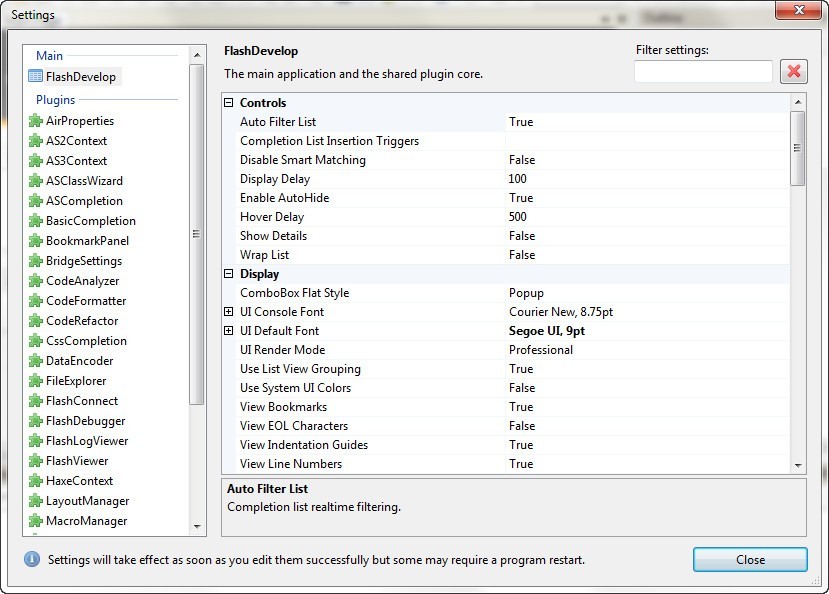Click the CssCompletion plugin puzzle icon
The image size is (829, 594).
pos(35,341)
